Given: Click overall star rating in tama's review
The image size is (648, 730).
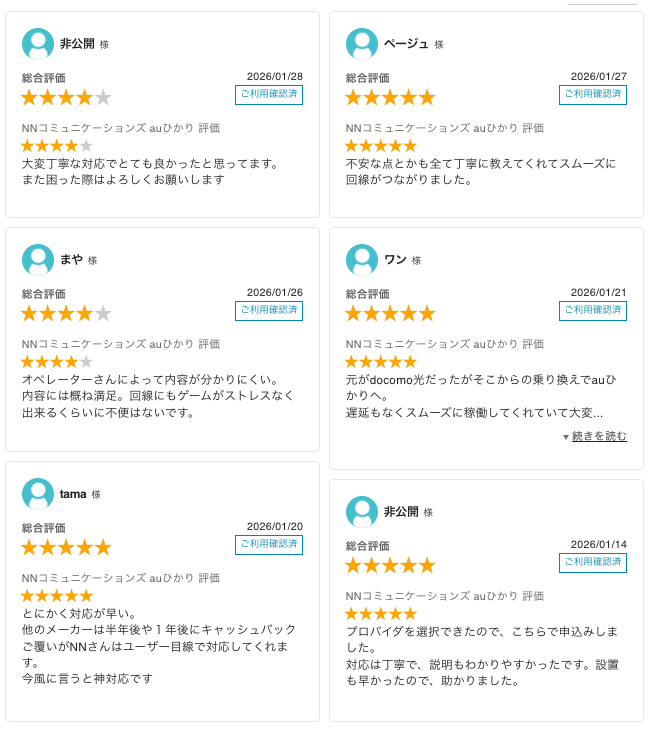Looking at the screenshot, I should click(x=66, y=548).
